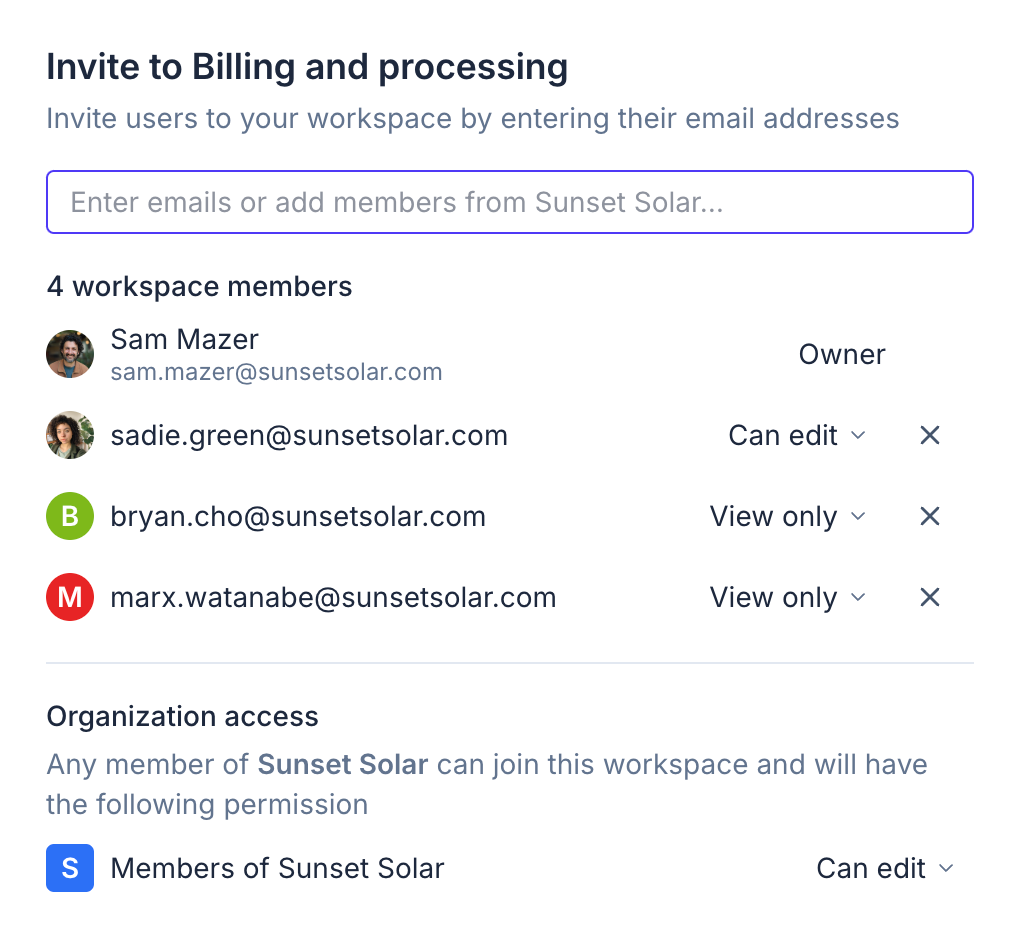Change Members of Sunset Solar permission dropdown

[885, 868]
